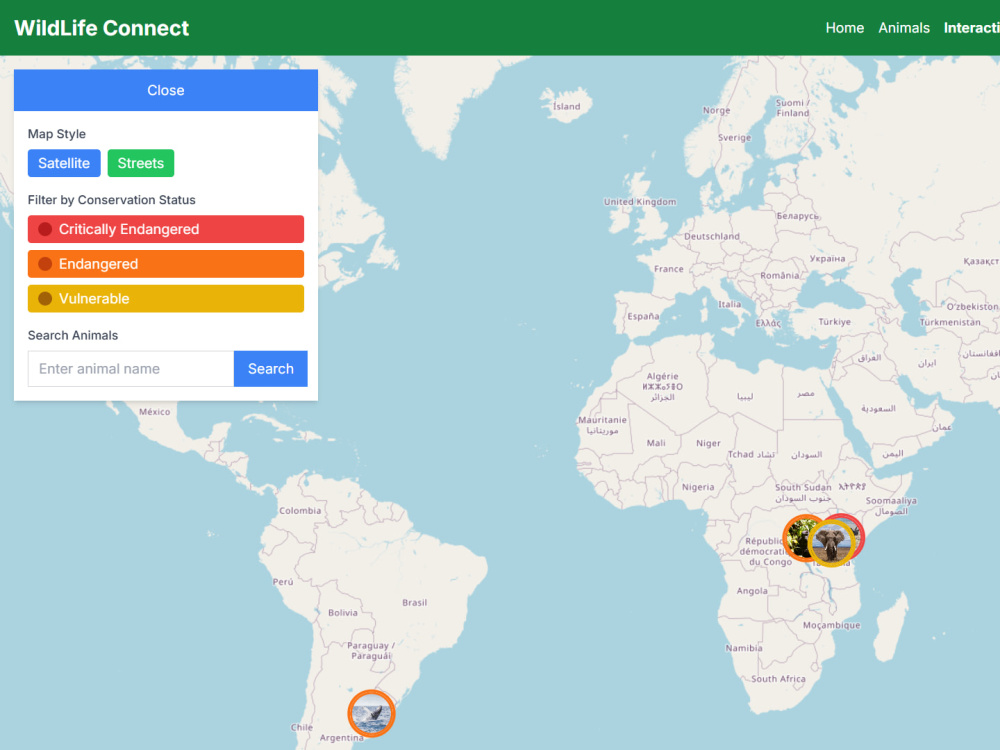Toggle the Critically Endangered filter
This screenshot has height=750, width=1000.
point(166,229)
